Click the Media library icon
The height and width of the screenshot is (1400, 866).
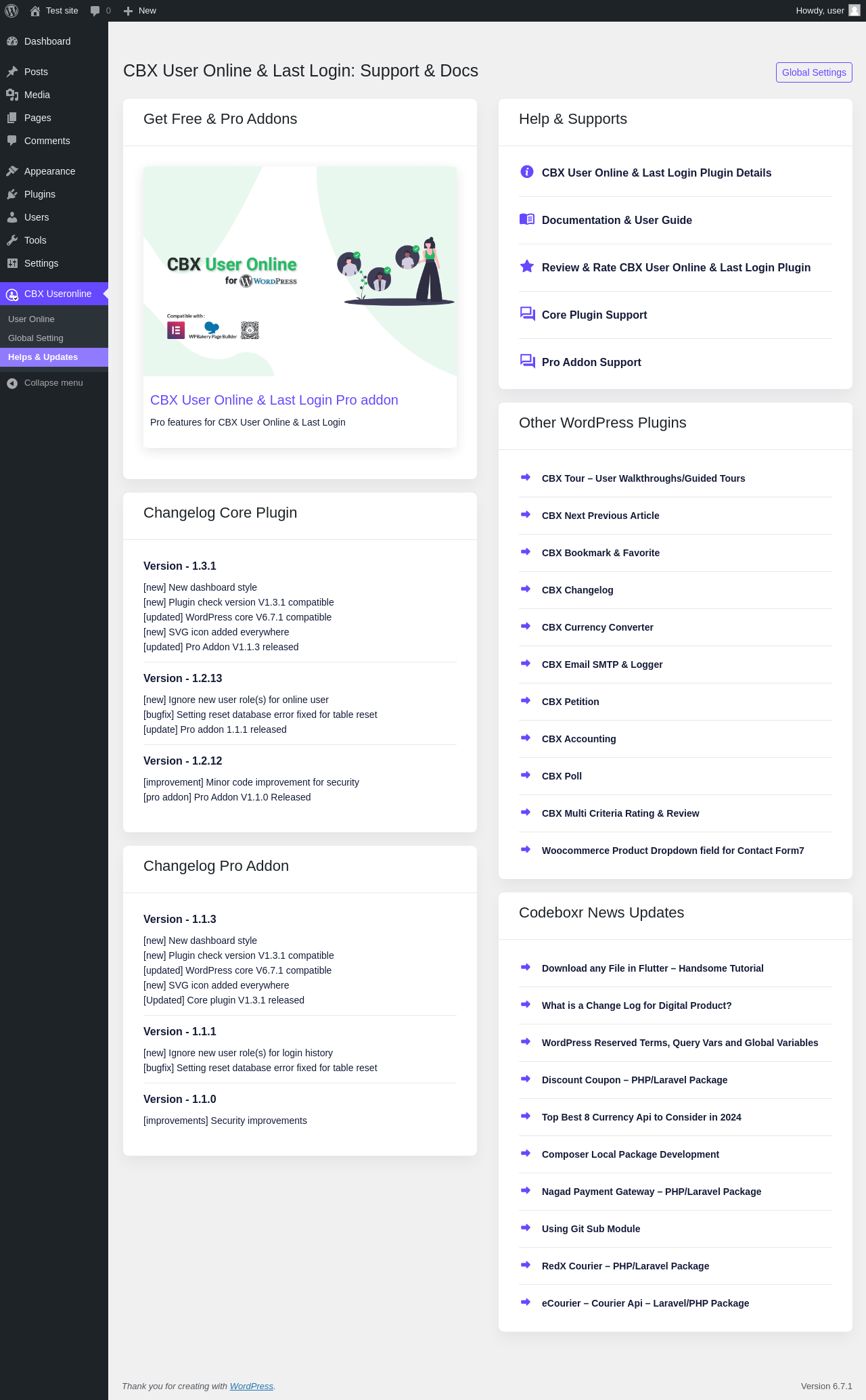(x=12, y=95)
